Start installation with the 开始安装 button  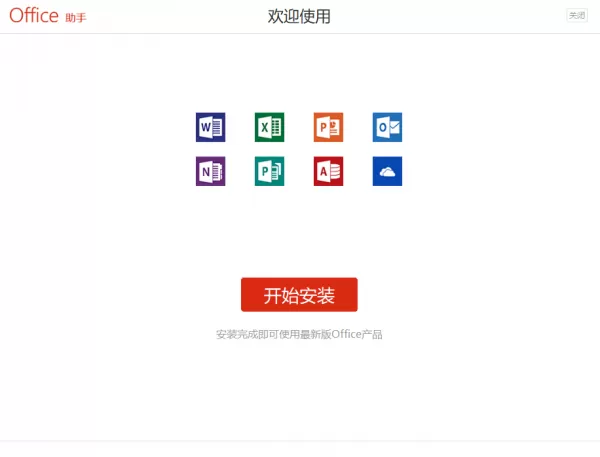[x=299, y=295]
